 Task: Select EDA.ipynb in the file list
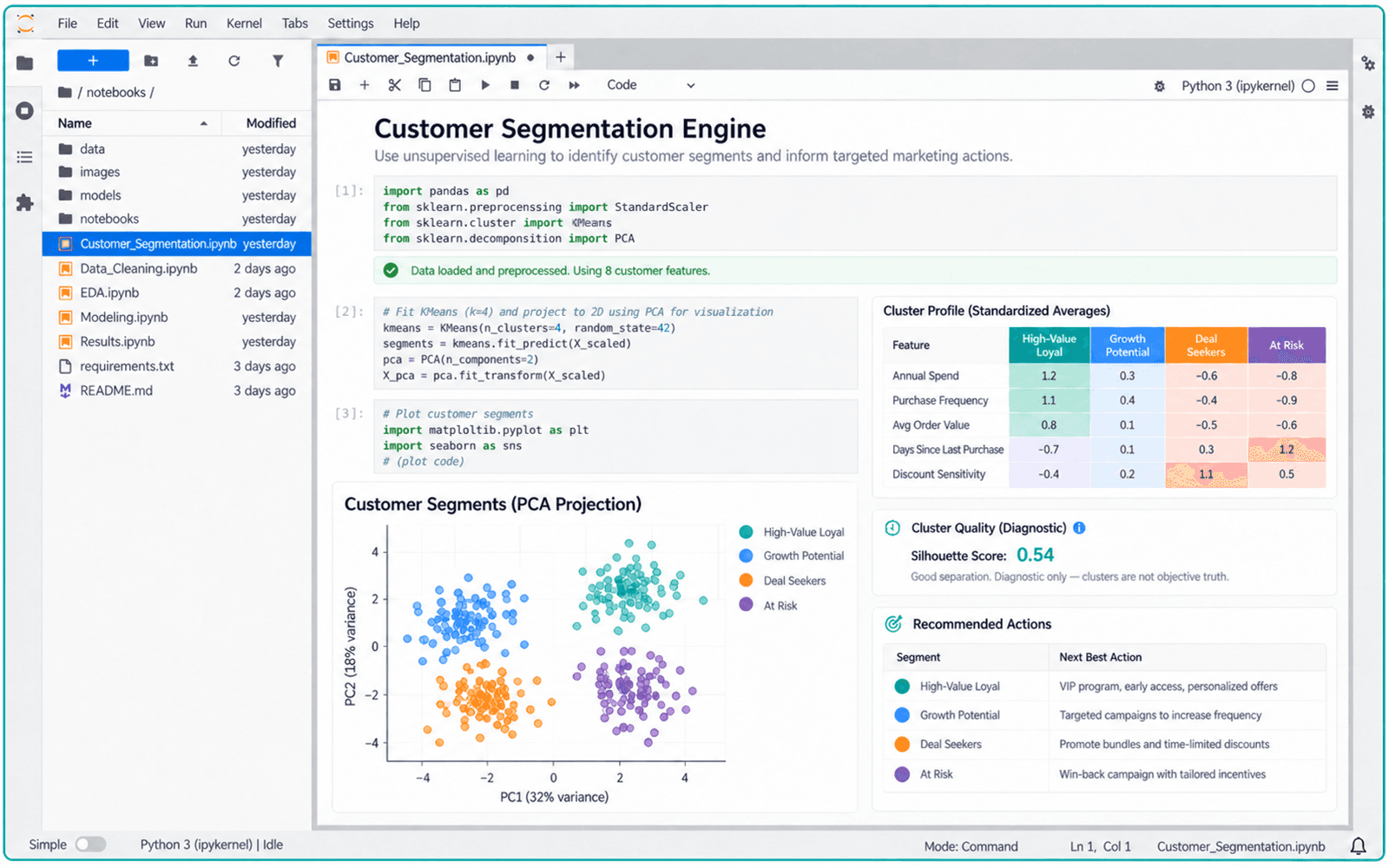click(177, 293)
